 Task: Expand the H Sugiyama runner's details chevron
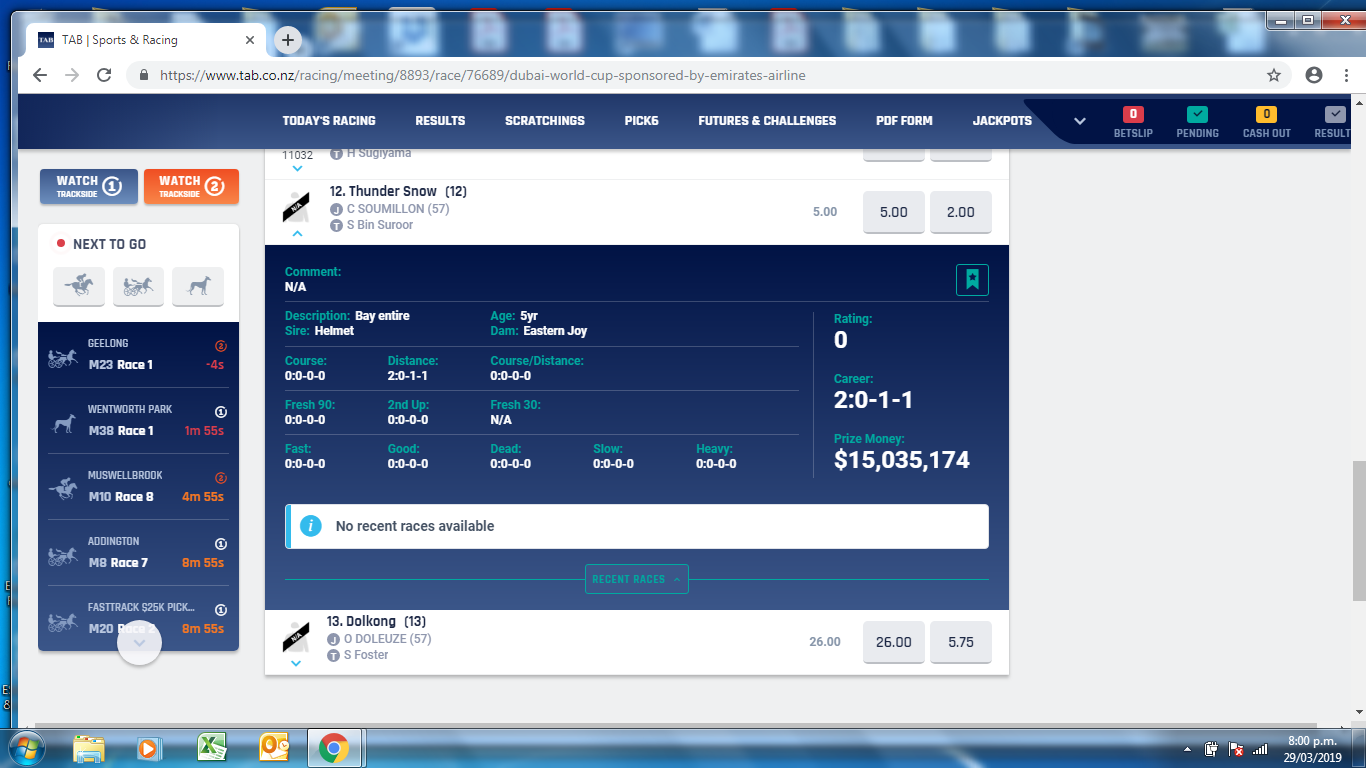pos(297,168)
